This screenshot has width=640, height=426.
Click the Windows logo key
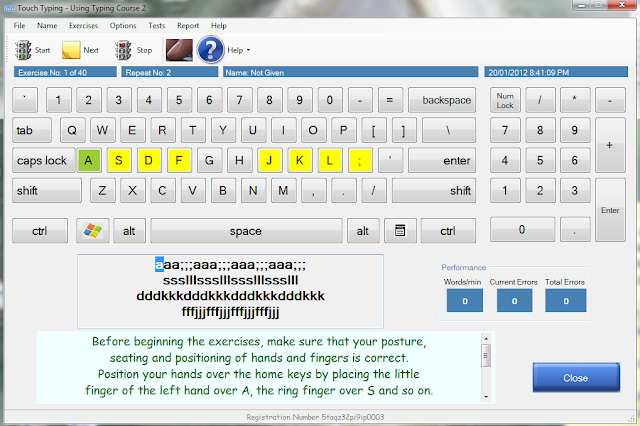tap(93, 231)
